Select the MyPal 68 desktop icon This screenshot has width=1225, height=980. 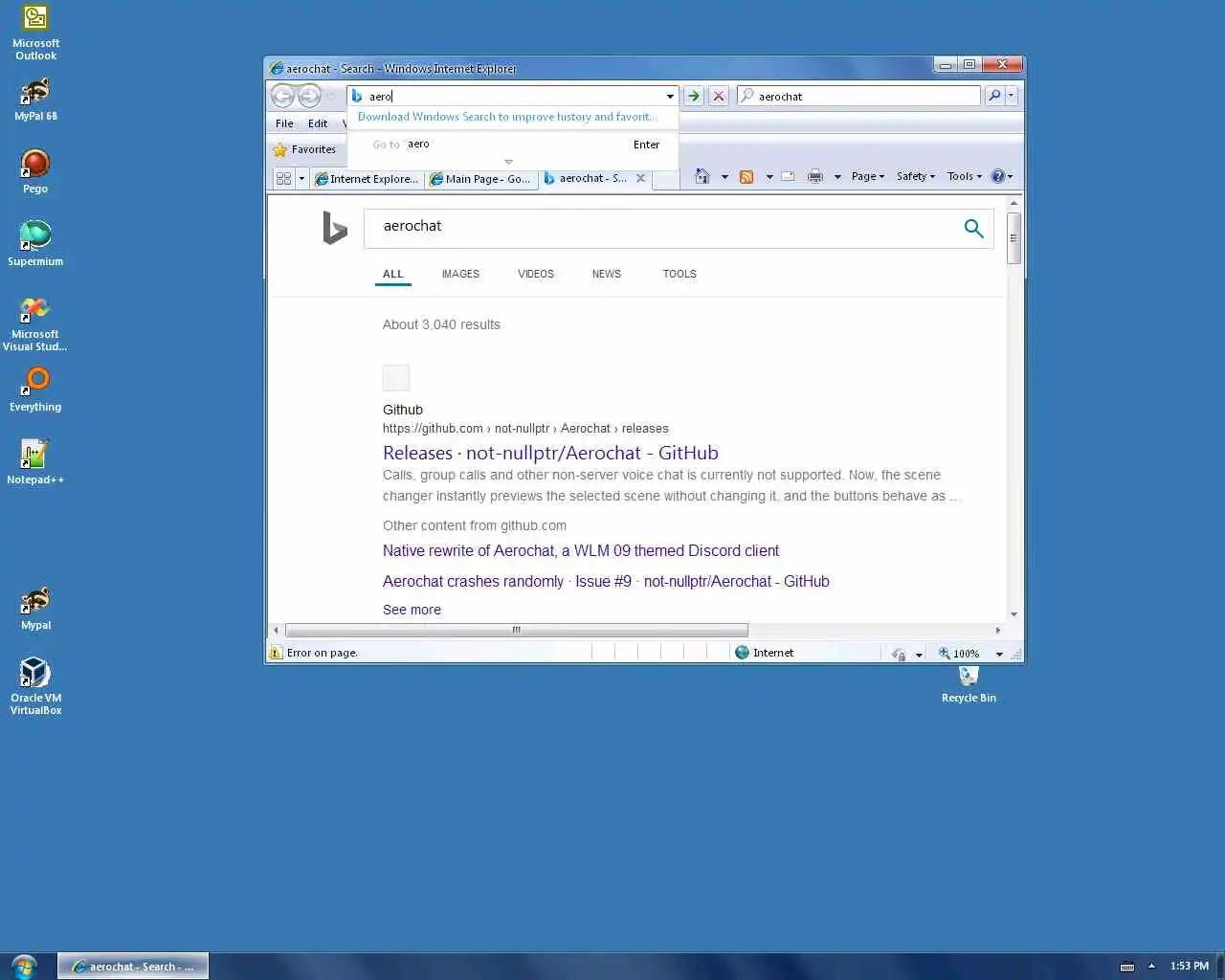pyautogui.click(x=35, y=99)
